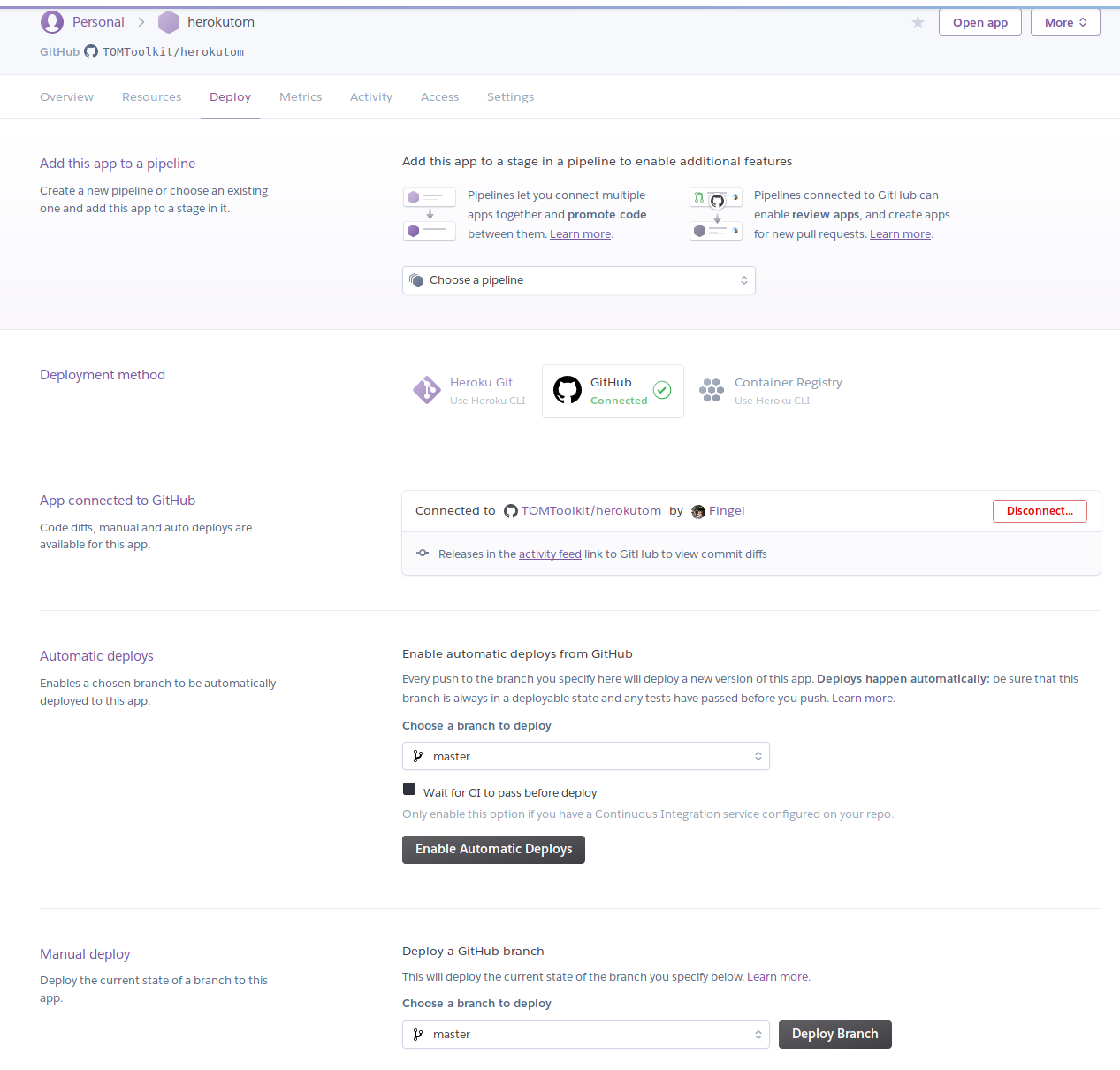Click the GitHub logo in Deployment method
The height and width of the screenshot is (1070, 1120).
coord(568,390)
